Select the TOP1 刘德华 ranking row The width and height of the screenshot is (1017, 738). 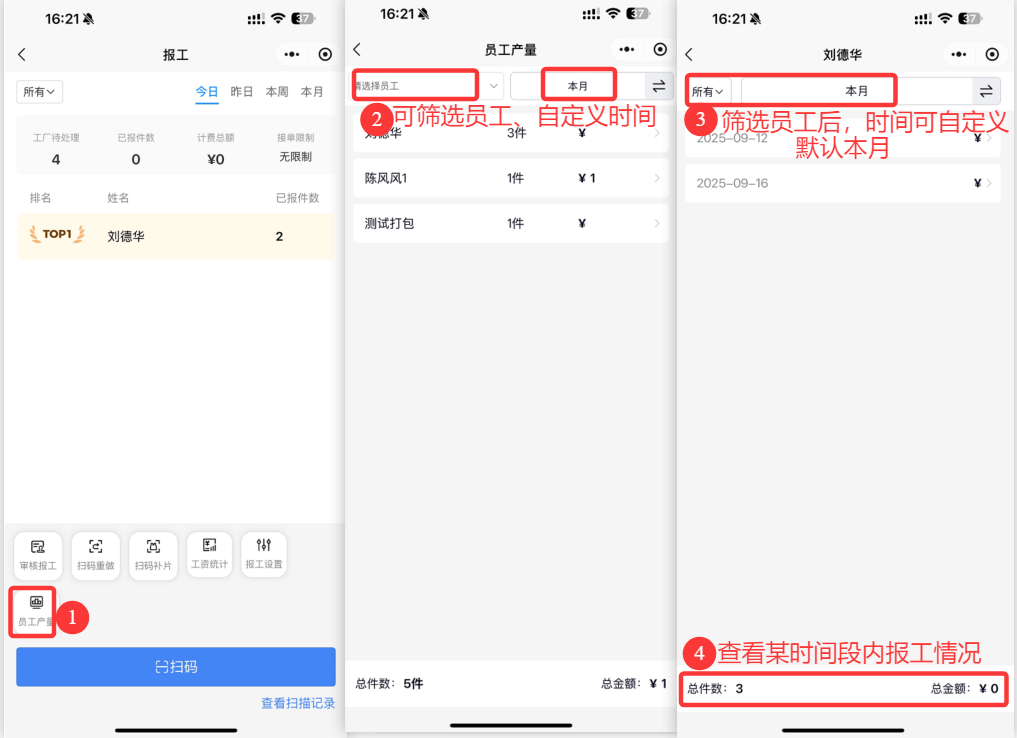(x=176, y=236)
